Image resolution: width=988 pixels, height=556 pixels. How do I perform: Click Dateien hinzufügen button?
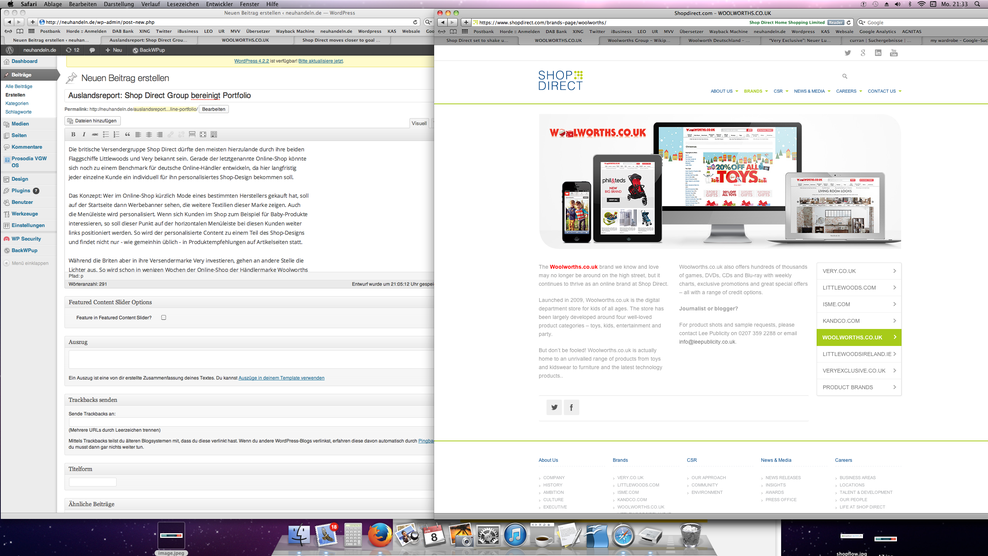[x=93, y=120]
